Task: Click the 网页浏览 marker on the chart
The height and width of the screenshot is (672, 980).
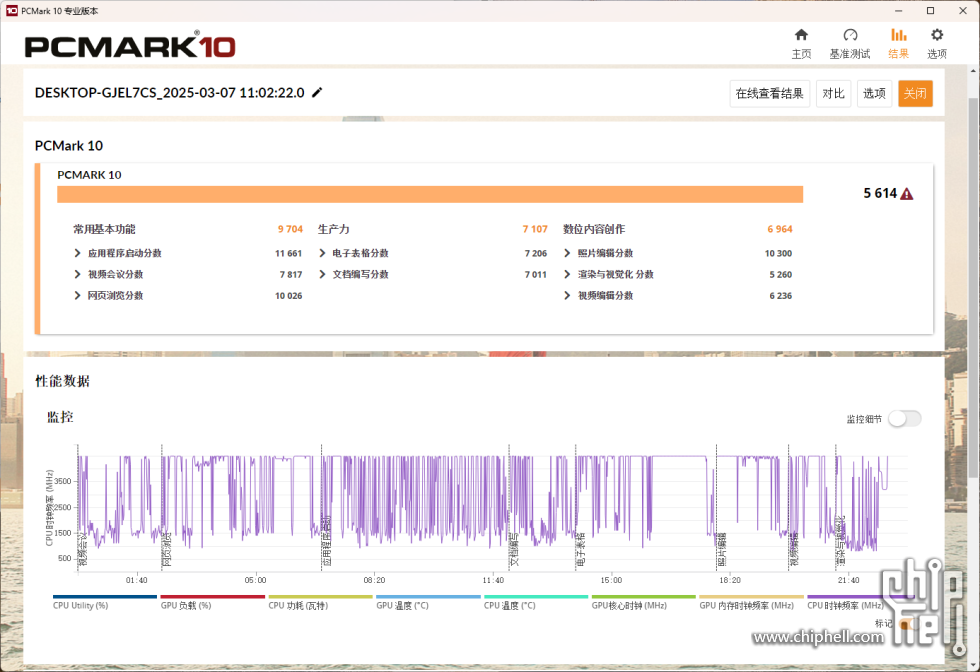Action: (x=166, y=550)
